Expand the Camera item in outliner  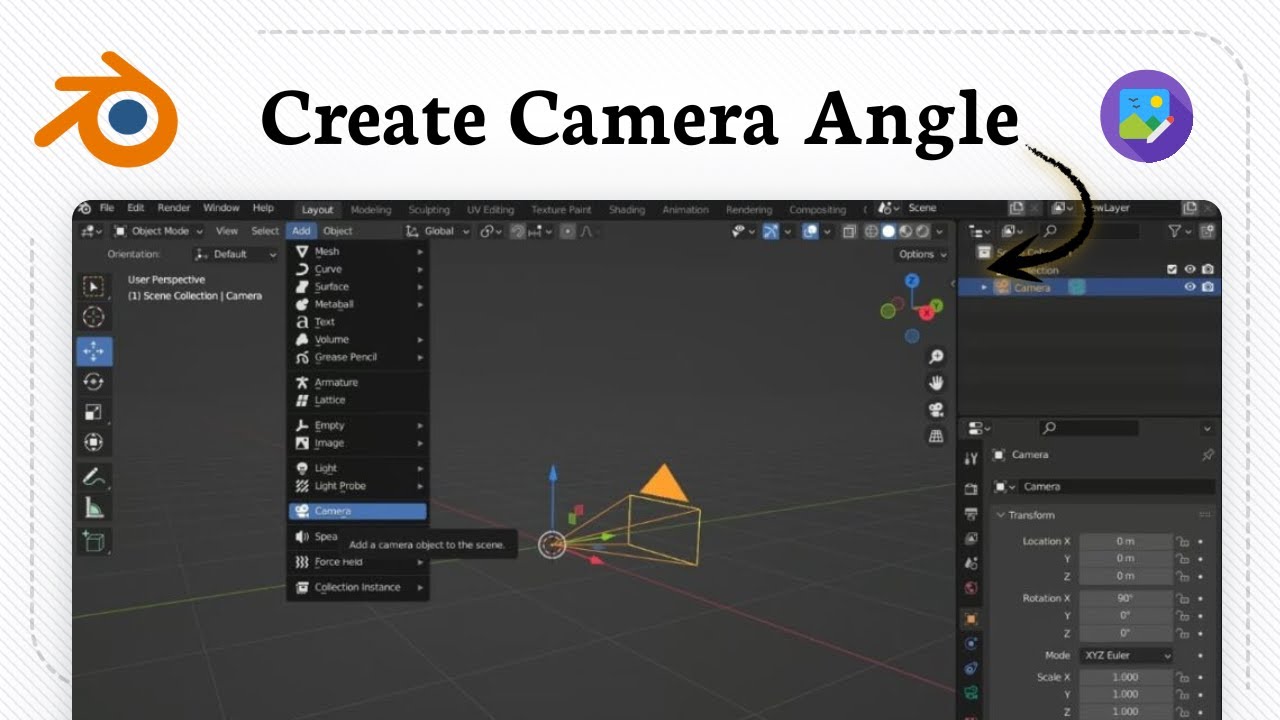point(984,288)
